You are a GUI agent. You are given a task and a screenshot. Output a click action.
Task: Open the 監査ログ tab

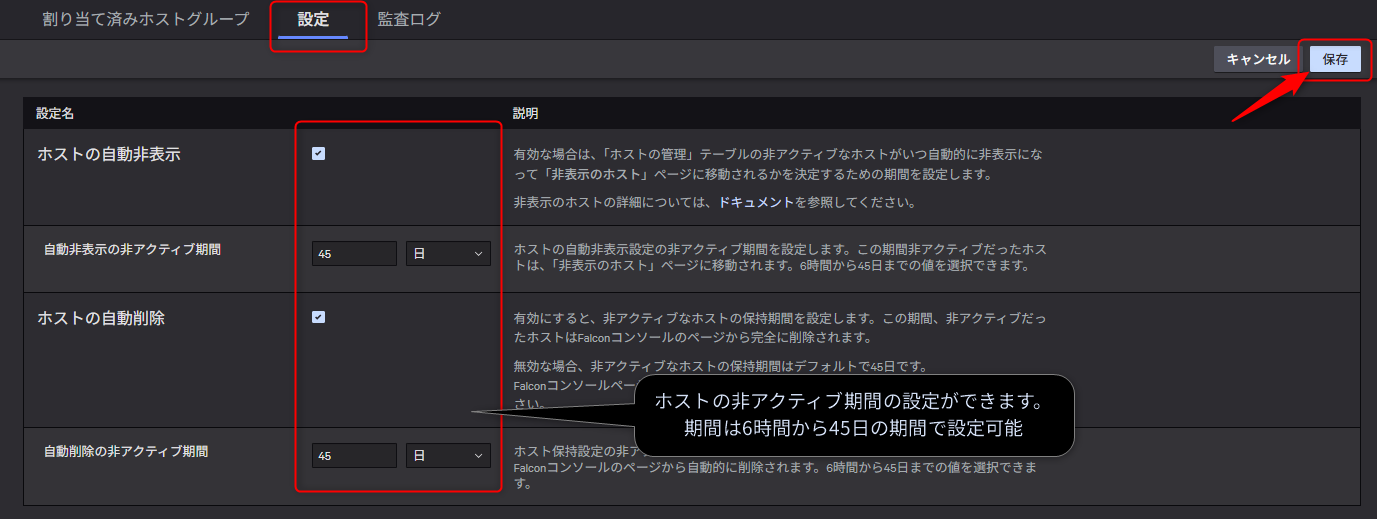tap(409, 20)
